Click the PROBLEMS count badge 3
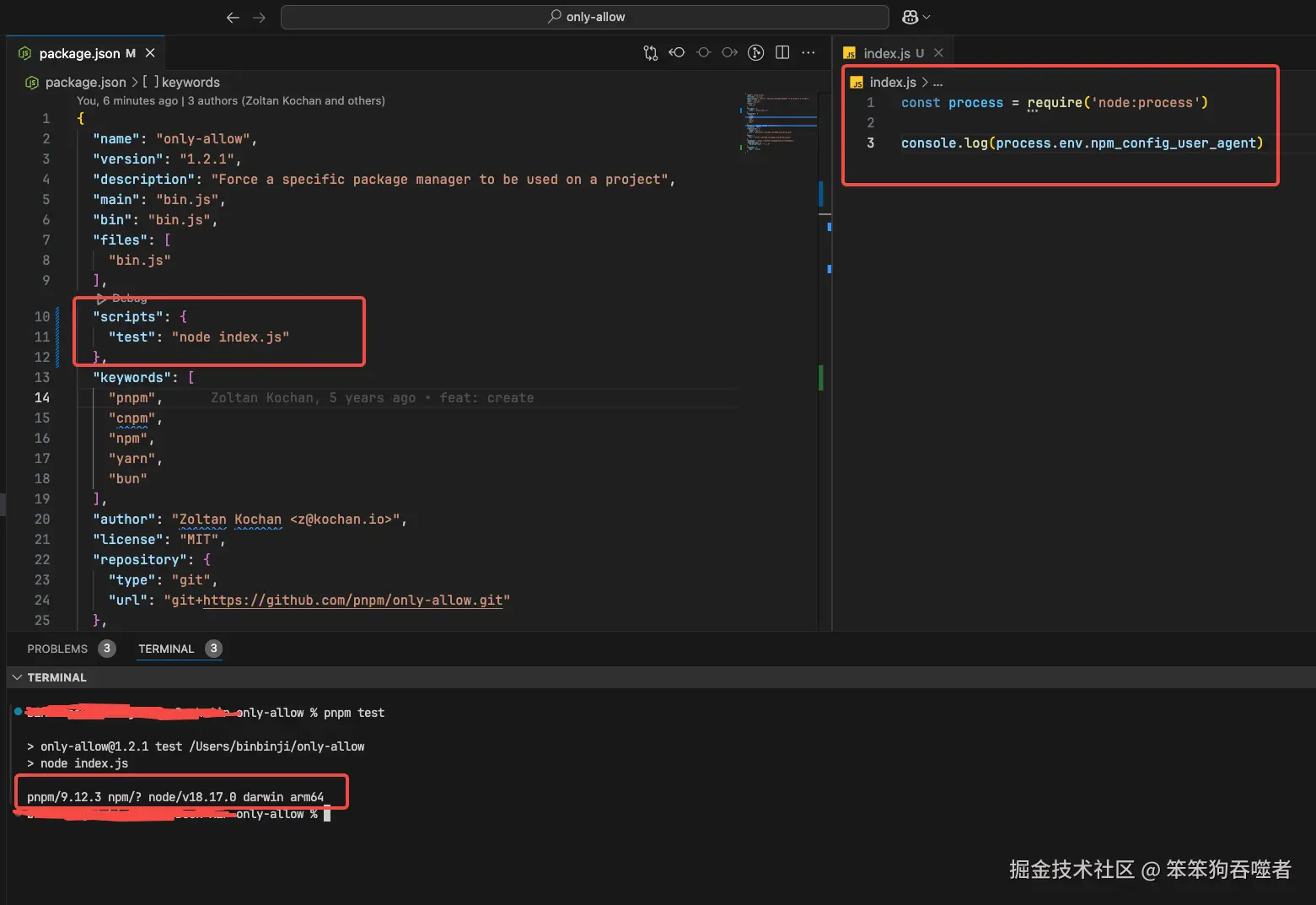This screenshot has width=1316, height=905. 107,649
